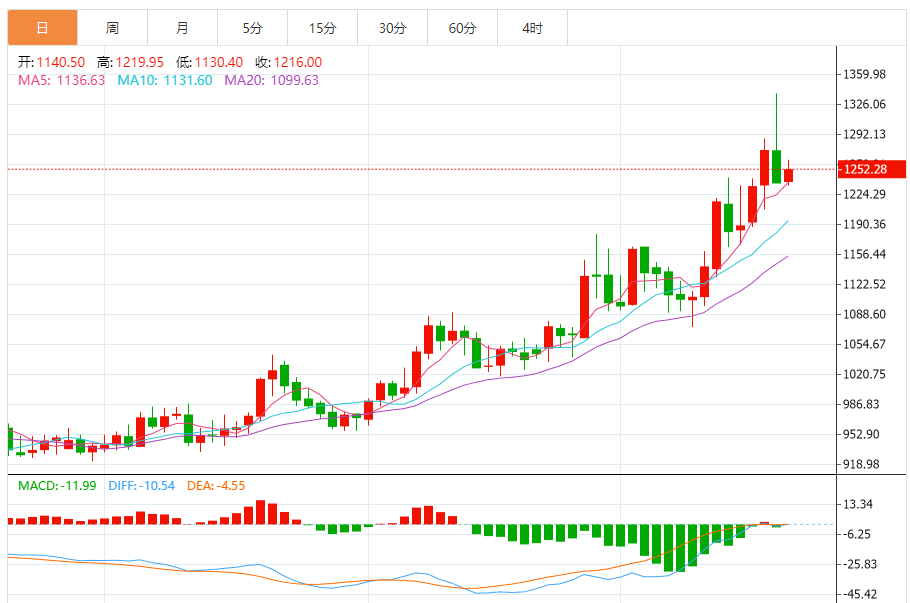Screen dimensions: 910x603
Task: Click the open price value 1140.50
Action: [x=61, y=62]
